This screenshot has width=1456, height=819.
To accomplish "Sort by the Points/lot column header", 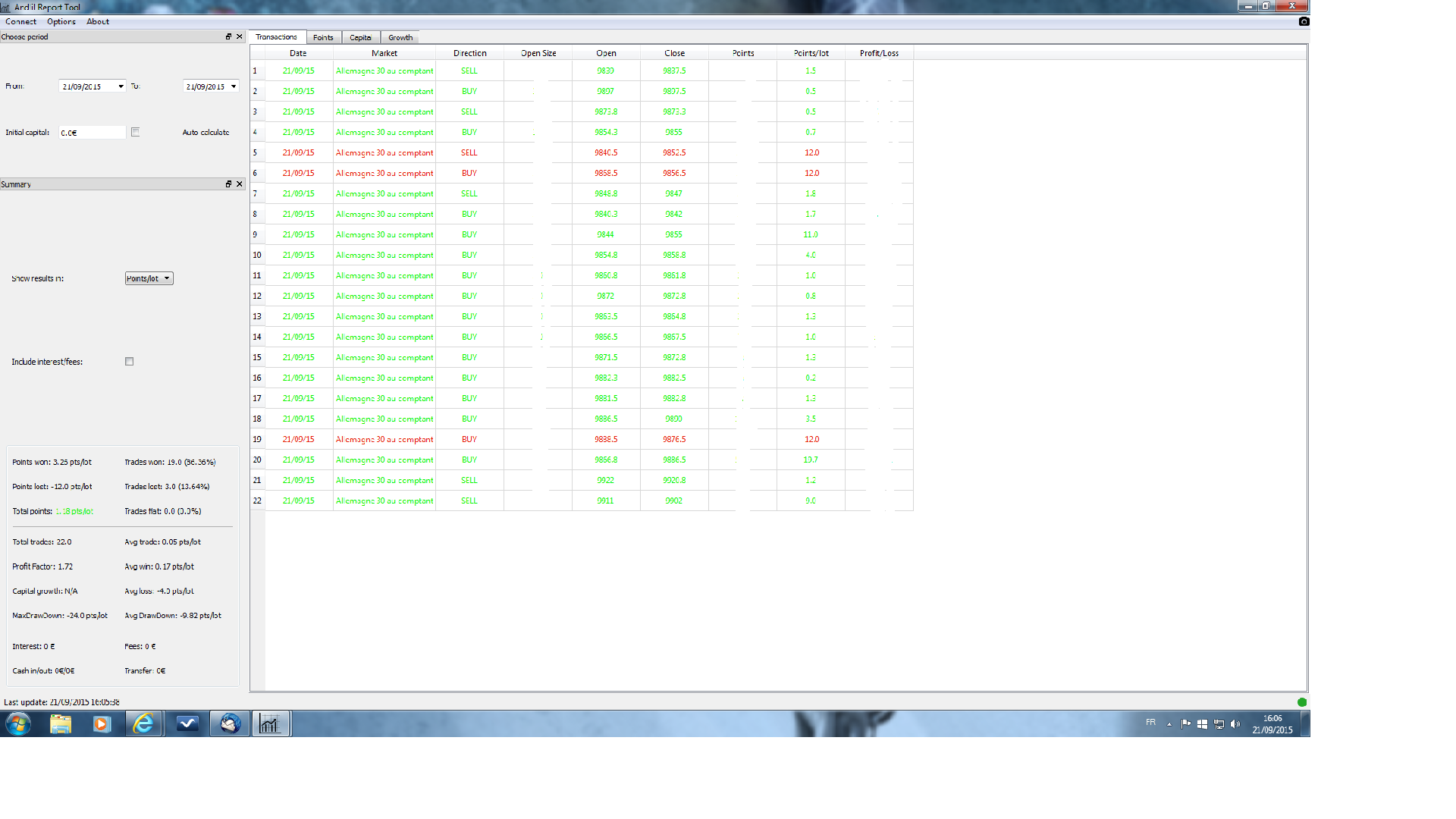I will (x=811, y=53).
